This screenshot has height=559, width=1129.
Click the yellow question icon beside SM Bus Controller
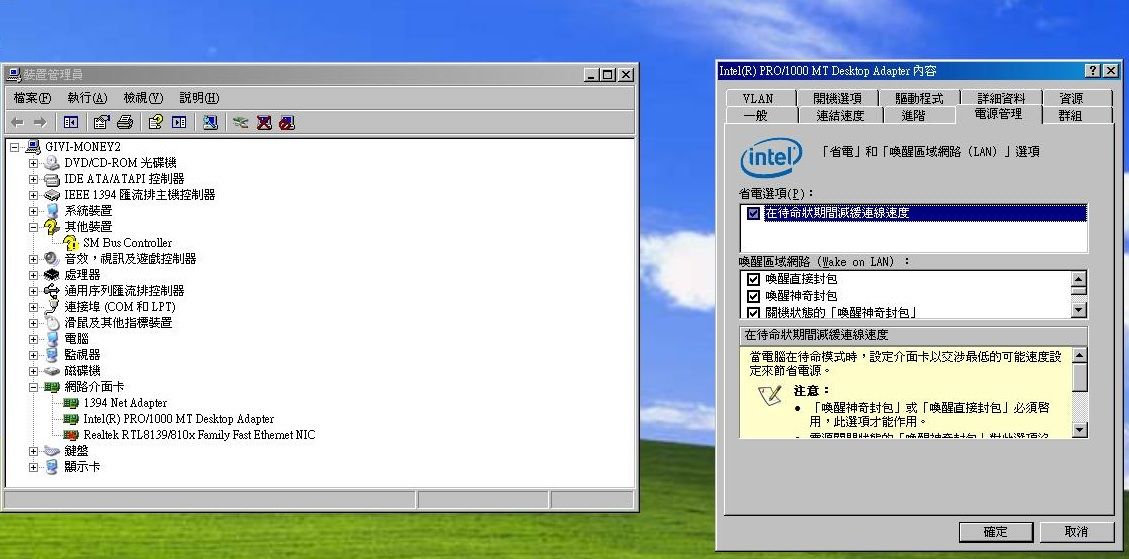71,243
